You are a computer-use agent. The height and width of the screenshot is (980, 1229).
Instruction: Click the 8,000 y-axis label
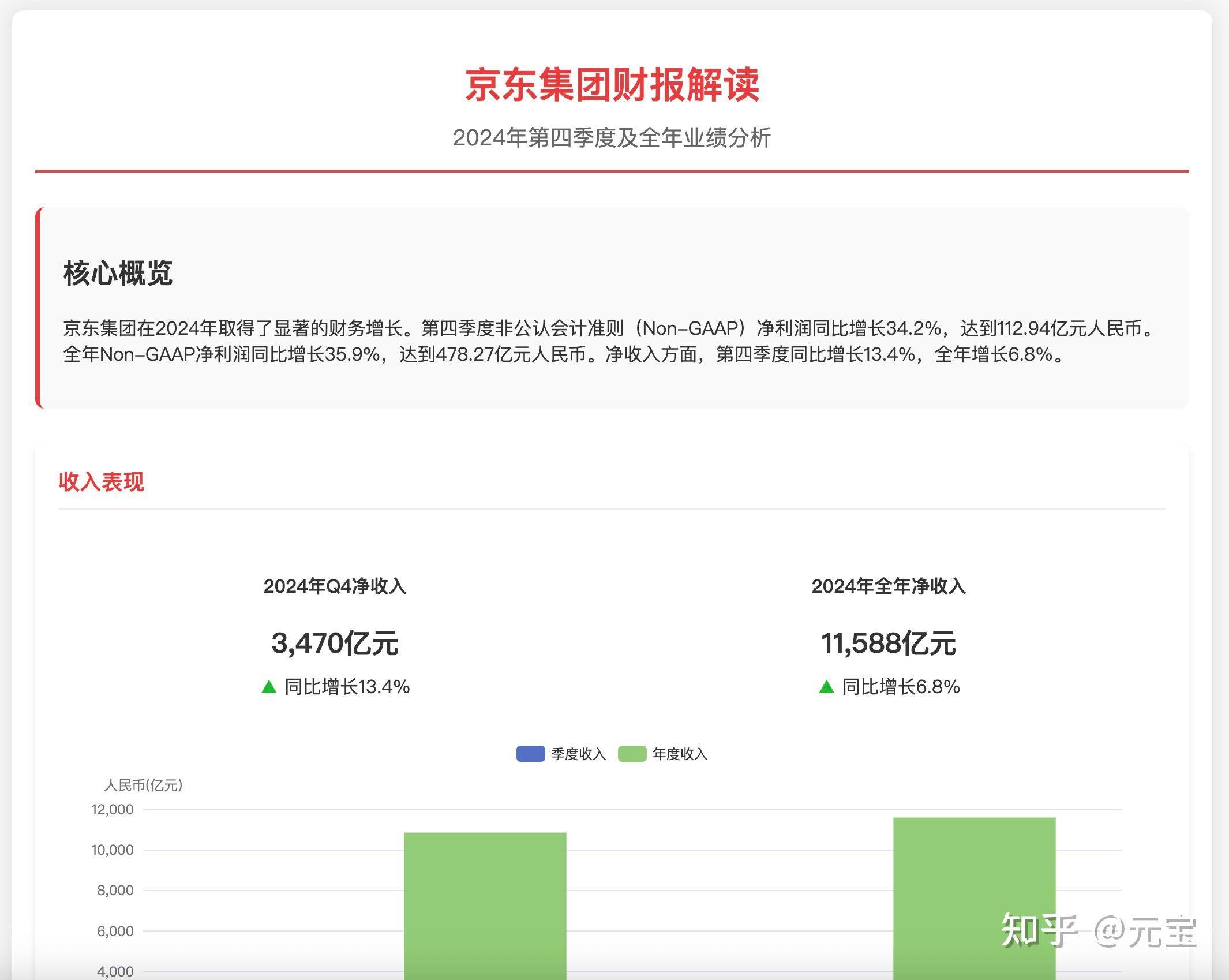pyautogui.click(x=115, y=890)
